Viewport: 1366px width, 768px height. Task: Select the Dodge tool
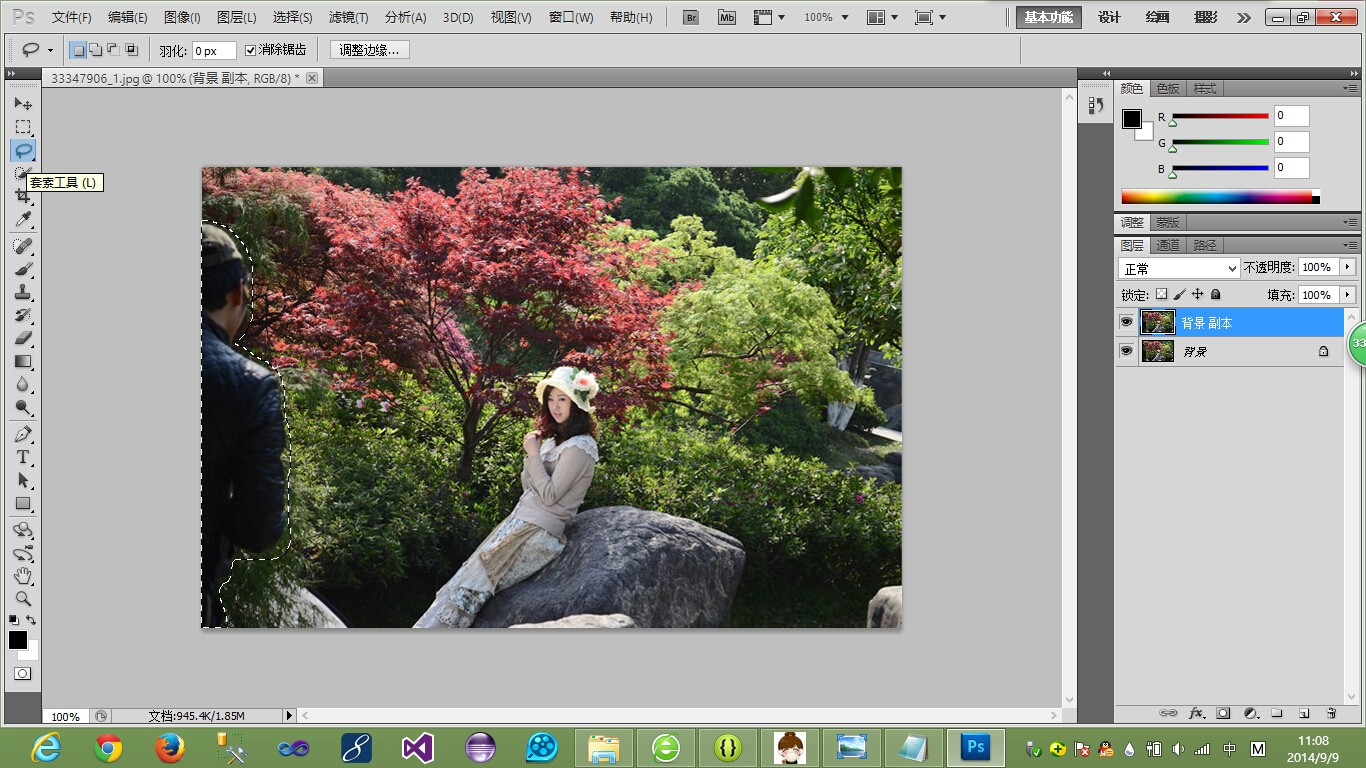pos(23,407)
